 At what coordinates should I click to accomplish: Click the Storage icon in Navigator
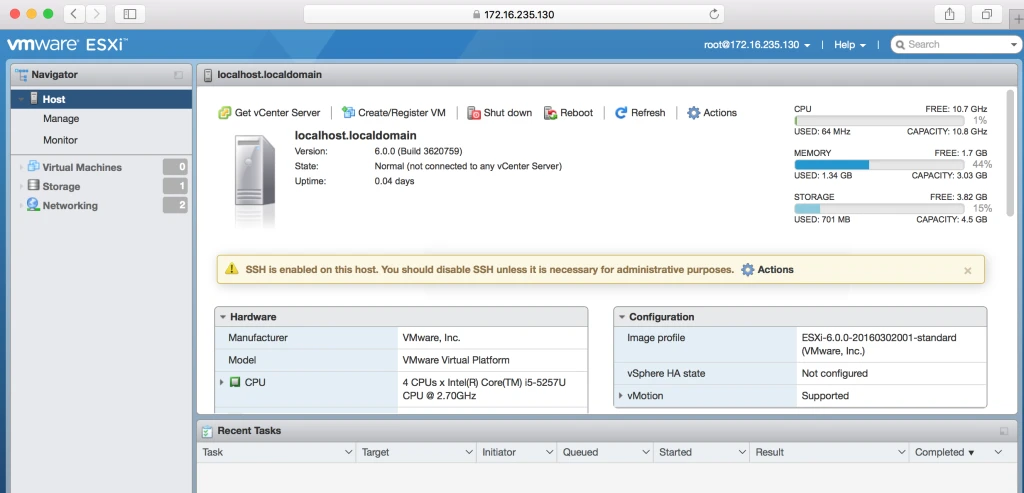click(x=33, y=186)
